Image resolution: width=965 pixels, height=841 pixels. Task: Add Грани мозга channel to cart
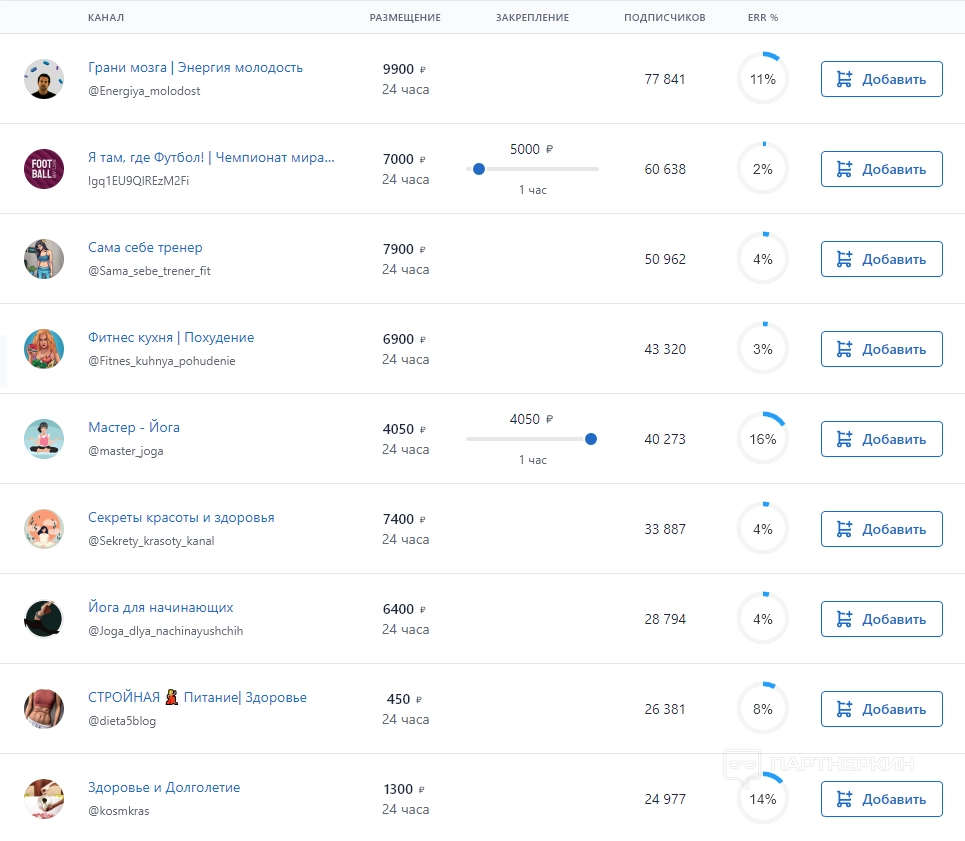point(881,79)
